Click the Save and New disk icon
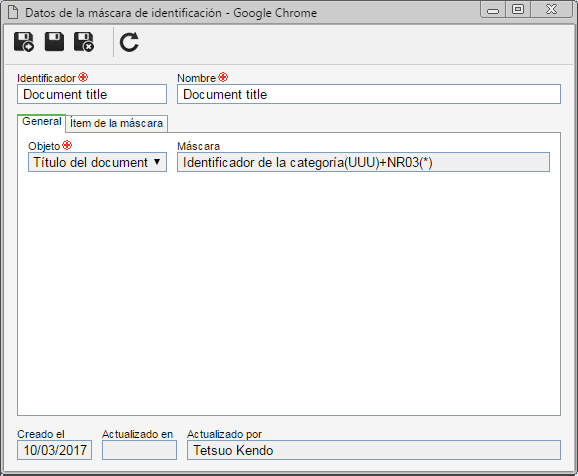The image size is (578, 476). (24, 42)
